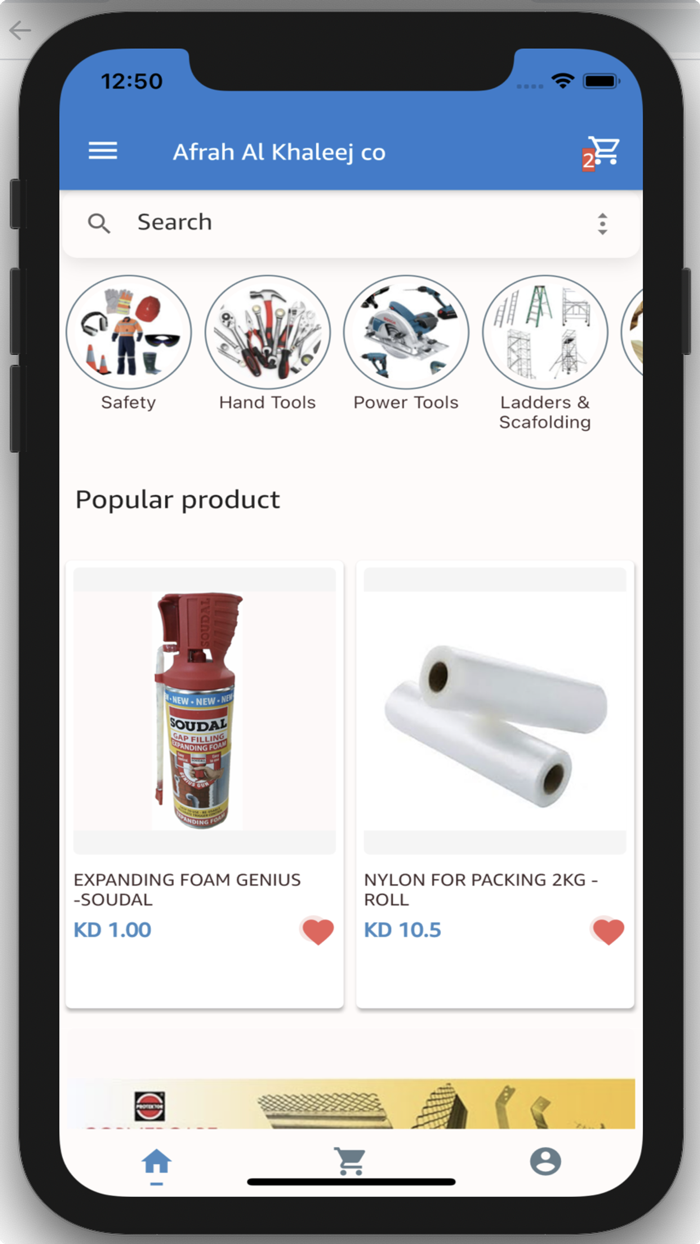
Task: Open the hamburger navigation menu
Action: [x=103, y=151]
